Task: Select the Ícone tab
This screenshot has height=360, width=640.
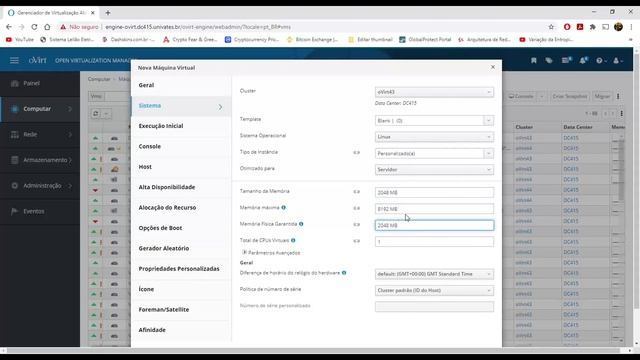Action: coord(181,289)
